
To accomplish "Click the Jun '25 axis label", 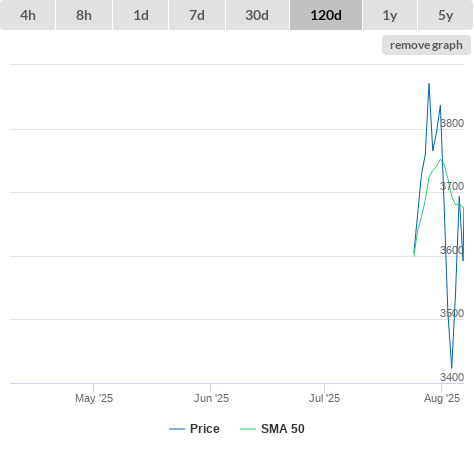I will tap(211, 398).
